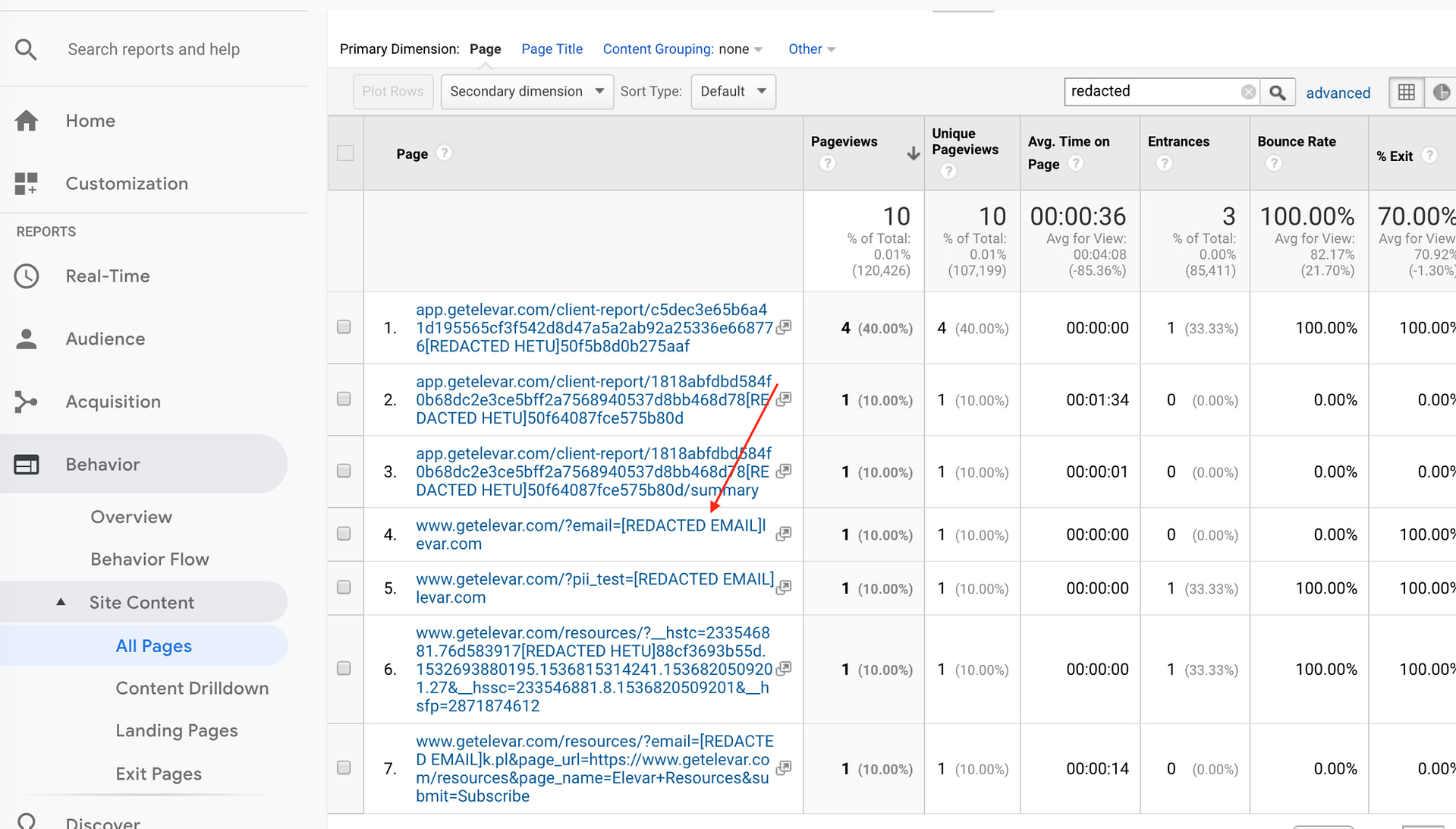This screenshot has width=1456, height=829.
Task: Click the Search reports and help field
Action: (154, 49)
